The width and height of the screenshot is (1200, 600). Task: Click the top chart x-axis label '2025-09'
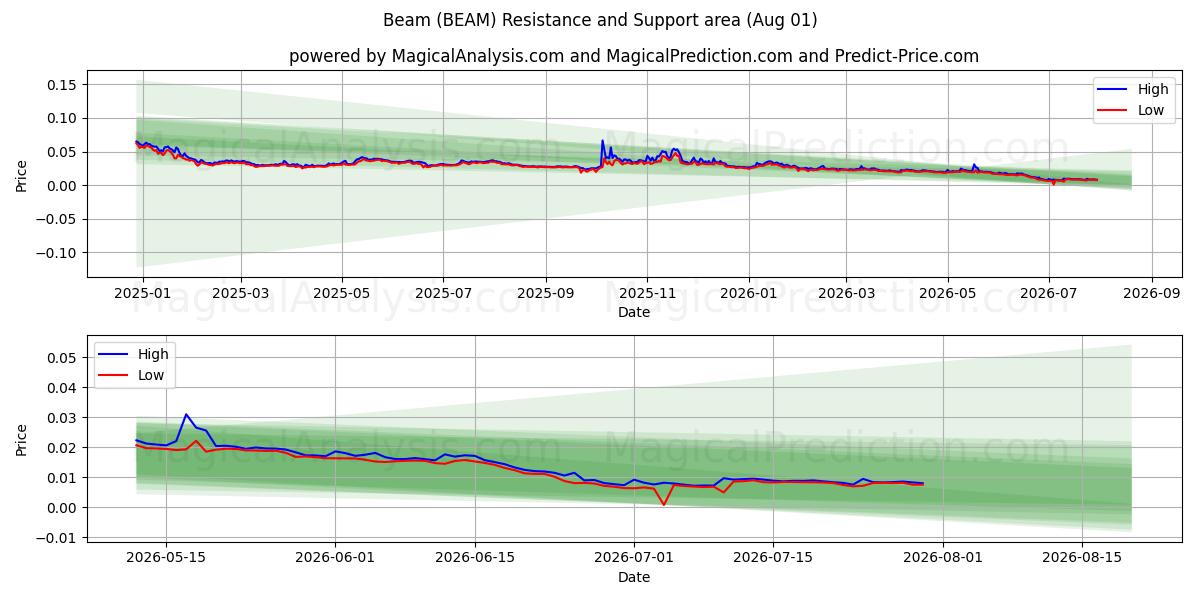546,294
